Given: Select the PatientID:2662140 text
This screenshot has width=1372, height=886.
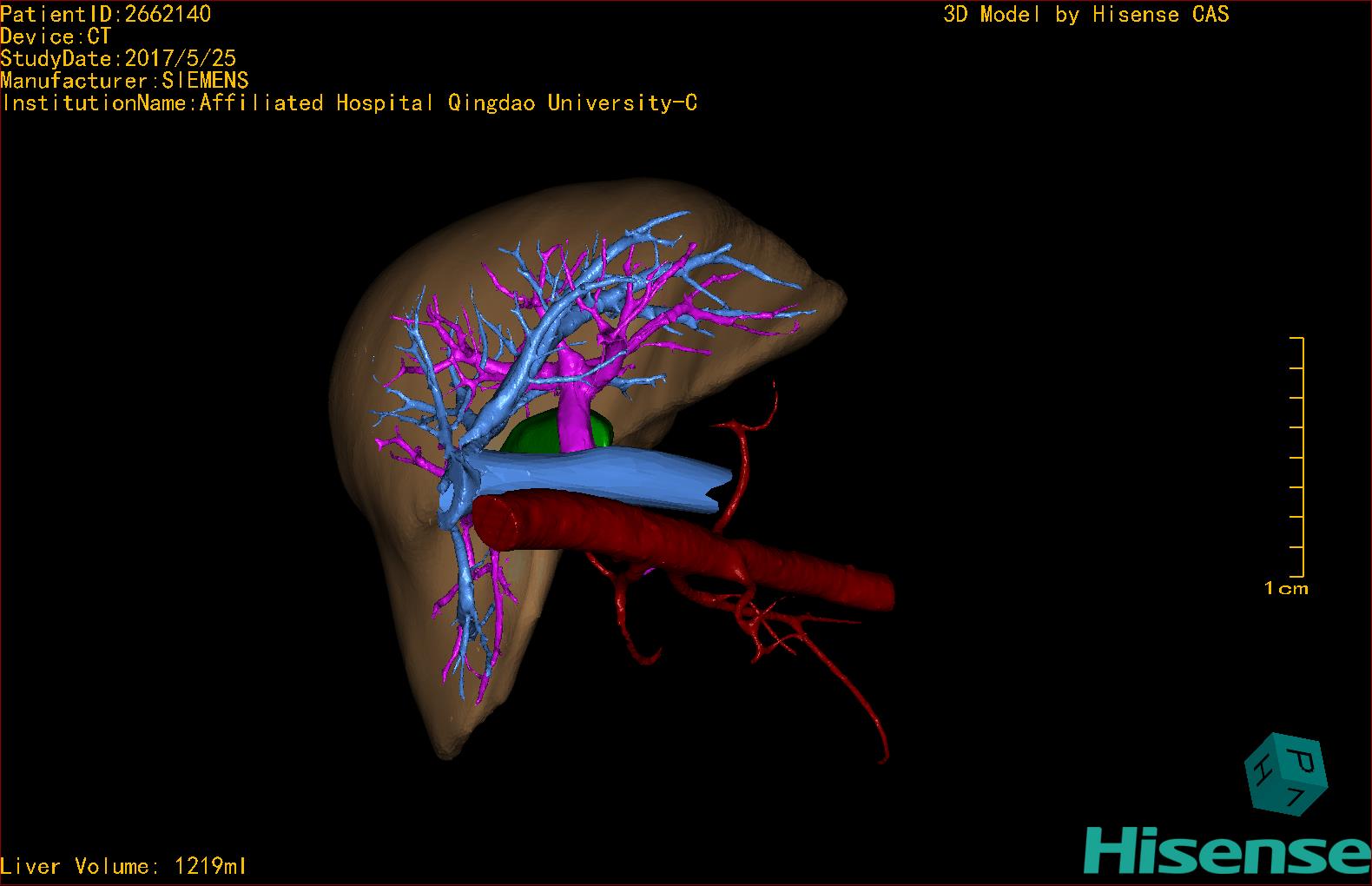Looking at the screenshot, I should click(106, 14).
